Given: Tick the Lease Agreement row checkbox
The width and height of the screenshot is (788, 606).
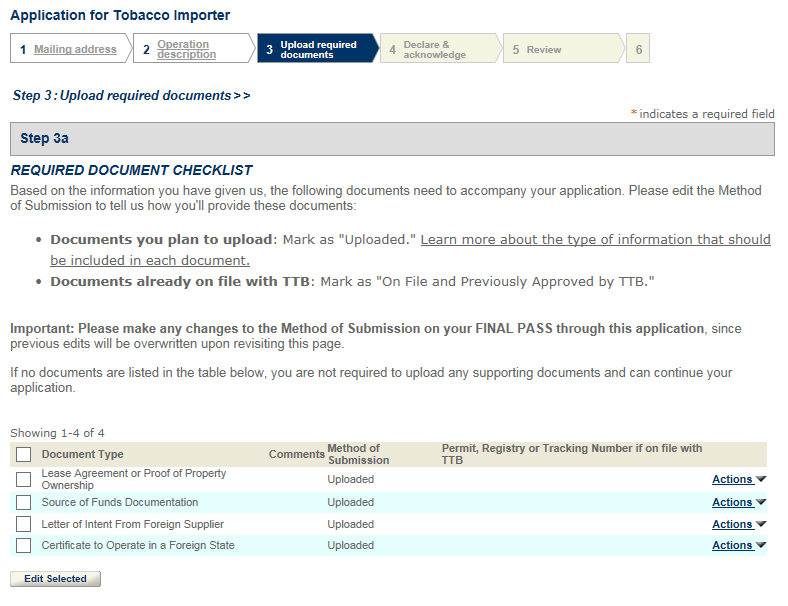Looking at the screenshot, I should pyautogui.click(x=23, y=480).
